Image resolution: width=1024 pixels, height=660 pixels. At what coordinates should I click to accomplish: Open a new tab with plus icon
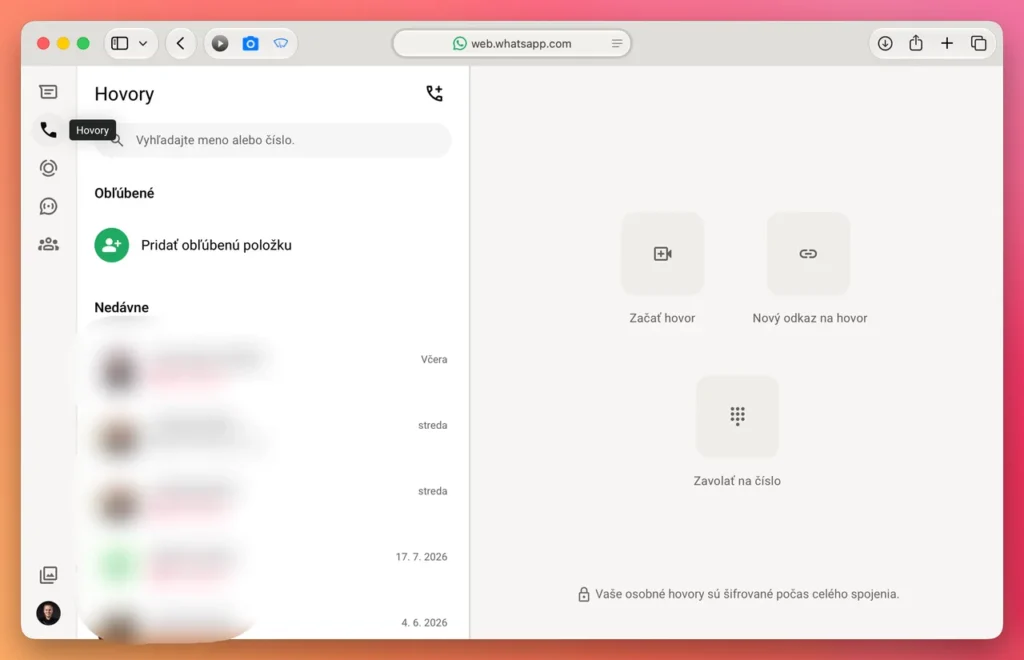coord(947,44)
